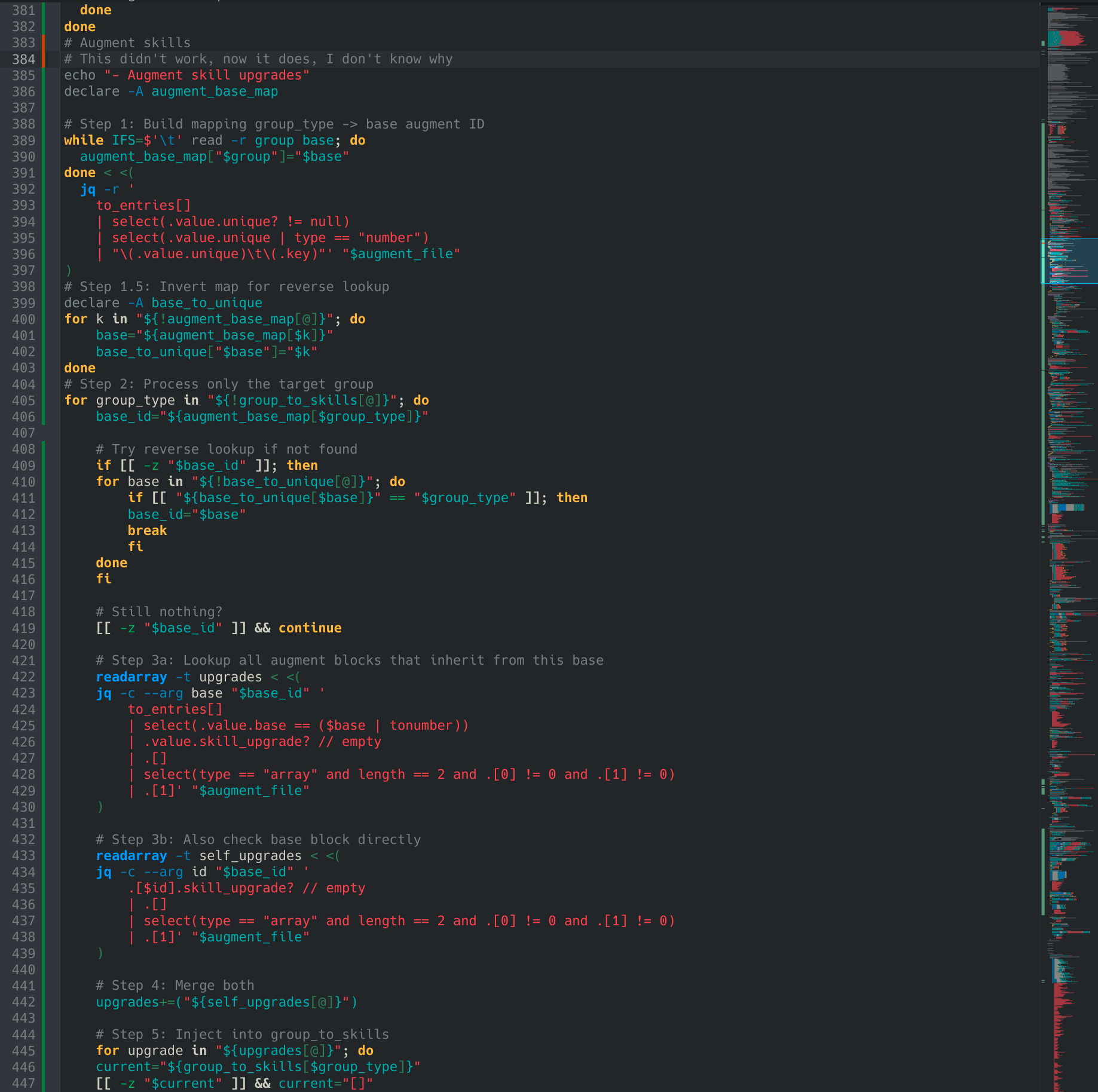The width and height of the screenshot is (1098, 1092).
Task: Click the 'Step 4: Merge both' comment
Action: 175,986
